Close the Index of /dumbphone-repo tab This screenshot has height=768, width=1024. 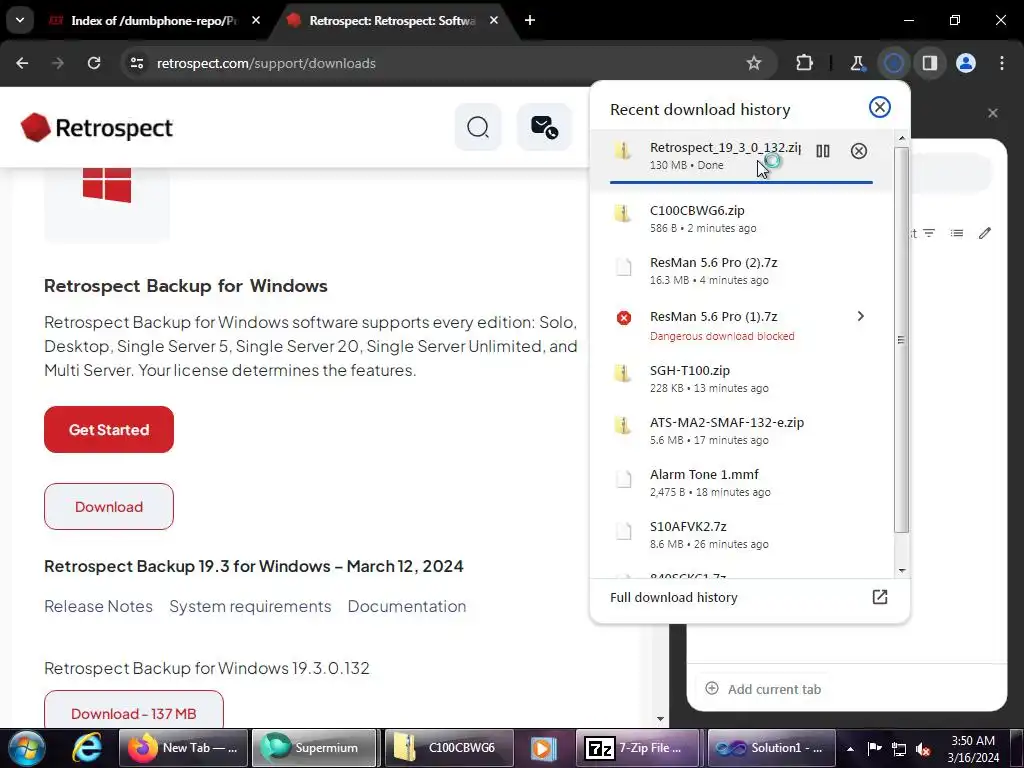point(256,21)
